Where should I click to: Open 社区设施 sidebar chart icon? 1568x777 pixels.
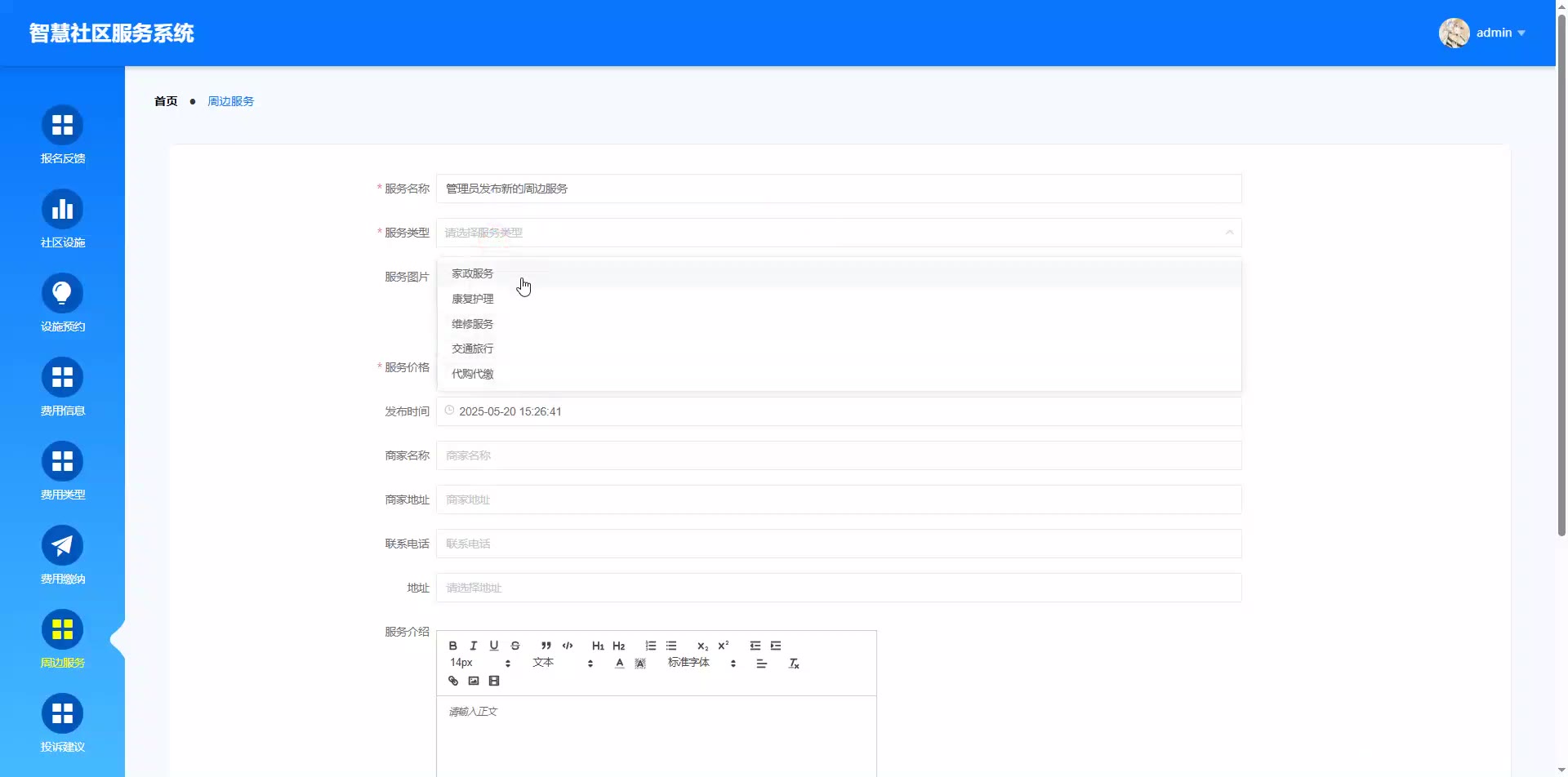tap(63, 209)
